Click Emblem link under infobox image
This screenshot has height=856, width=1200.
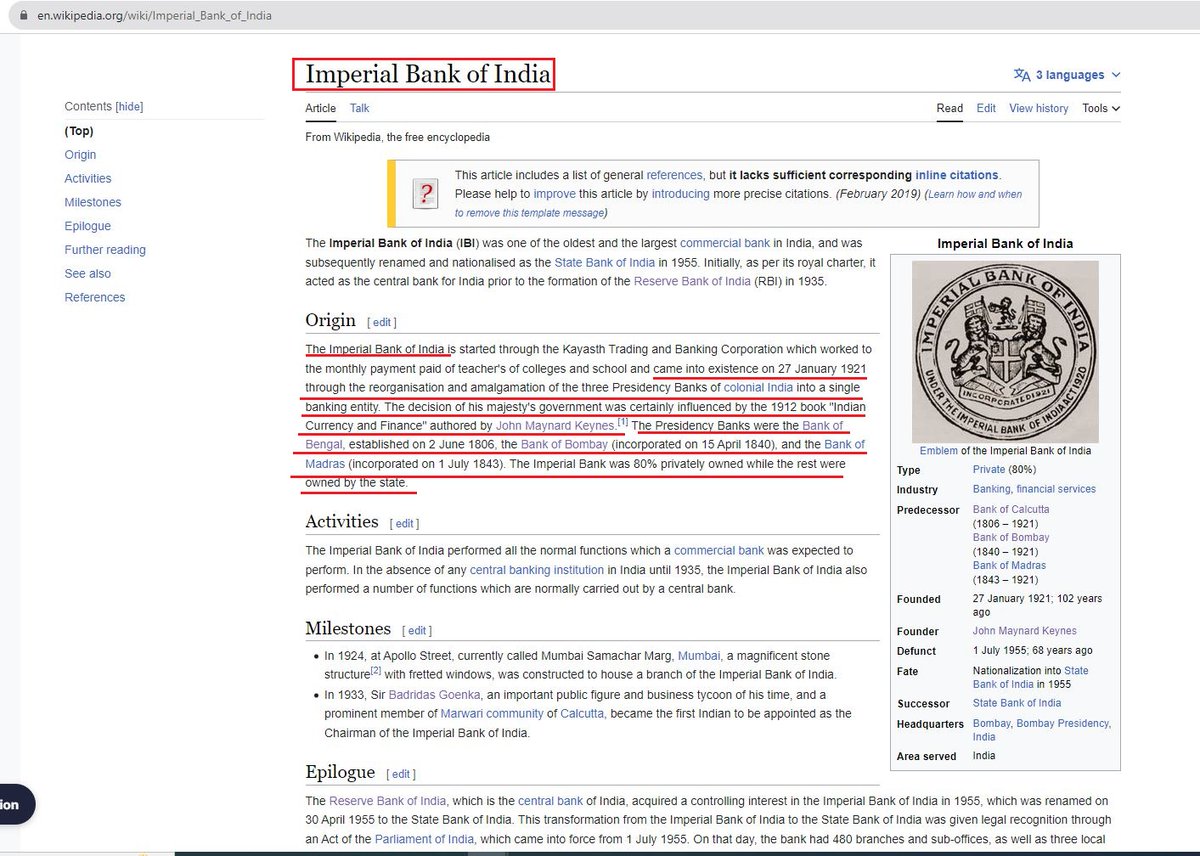939,451
